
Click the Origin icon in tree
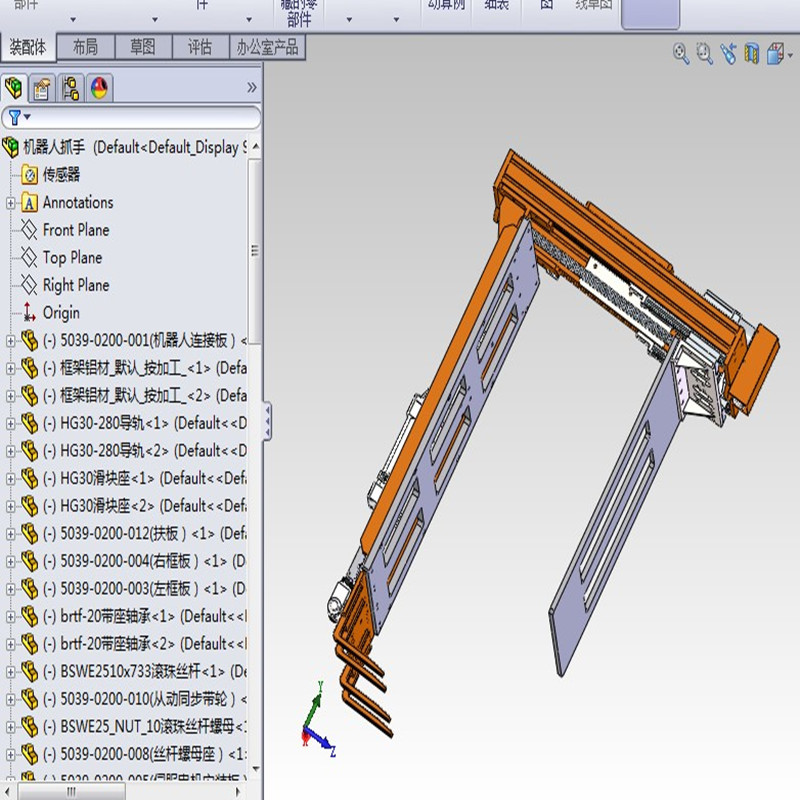click(29, 312)
